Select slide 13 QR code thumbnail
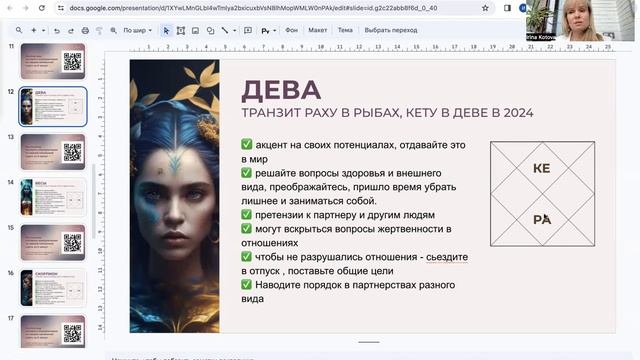Image resolution: width=640 pixels, height=360 pixels. pos(53,152)
